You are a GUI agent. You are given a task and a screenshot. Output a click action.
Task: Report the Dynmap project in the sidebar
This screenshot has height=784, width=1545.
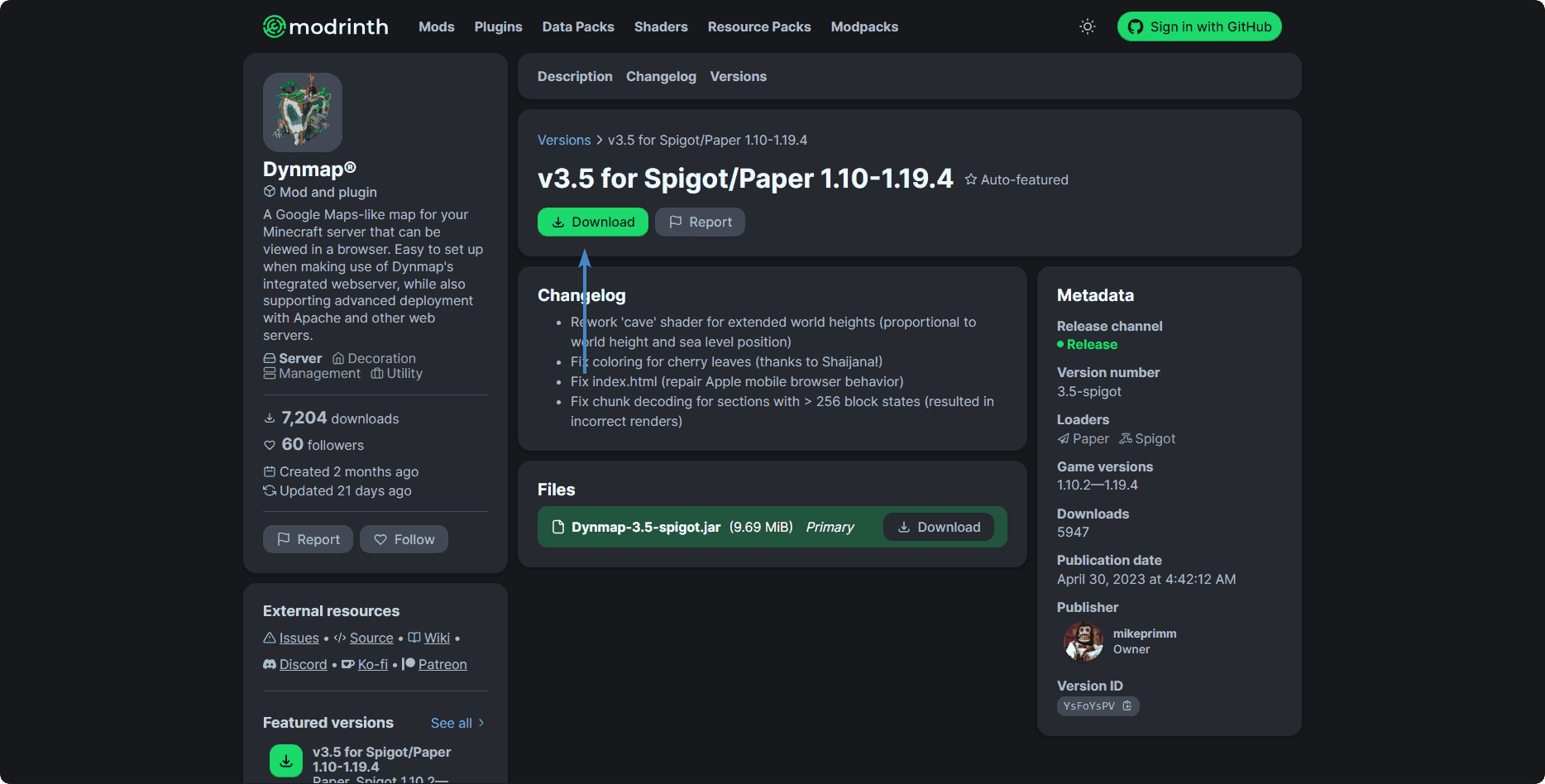click(x=308, y=540)
